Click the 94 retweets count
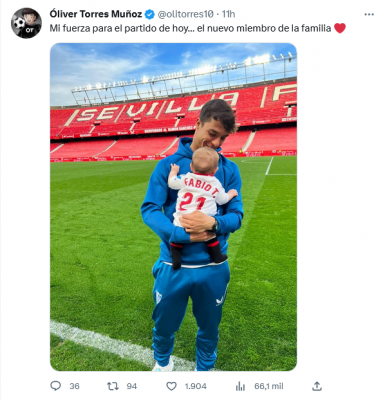This screenshot has width=385, height=400. [132, 386]
